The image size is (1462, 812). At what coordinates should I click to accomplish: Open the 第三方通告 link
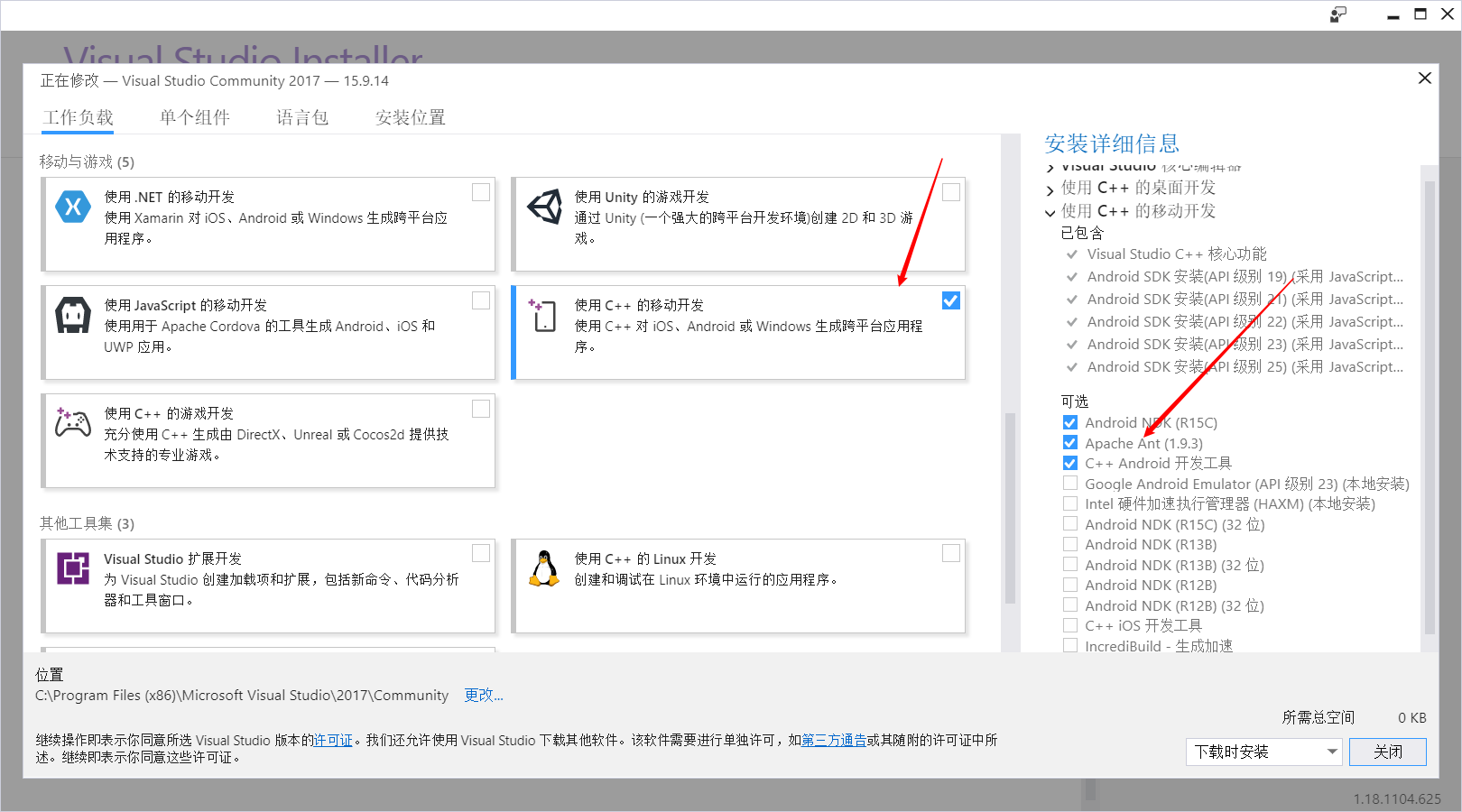point(833,740)
